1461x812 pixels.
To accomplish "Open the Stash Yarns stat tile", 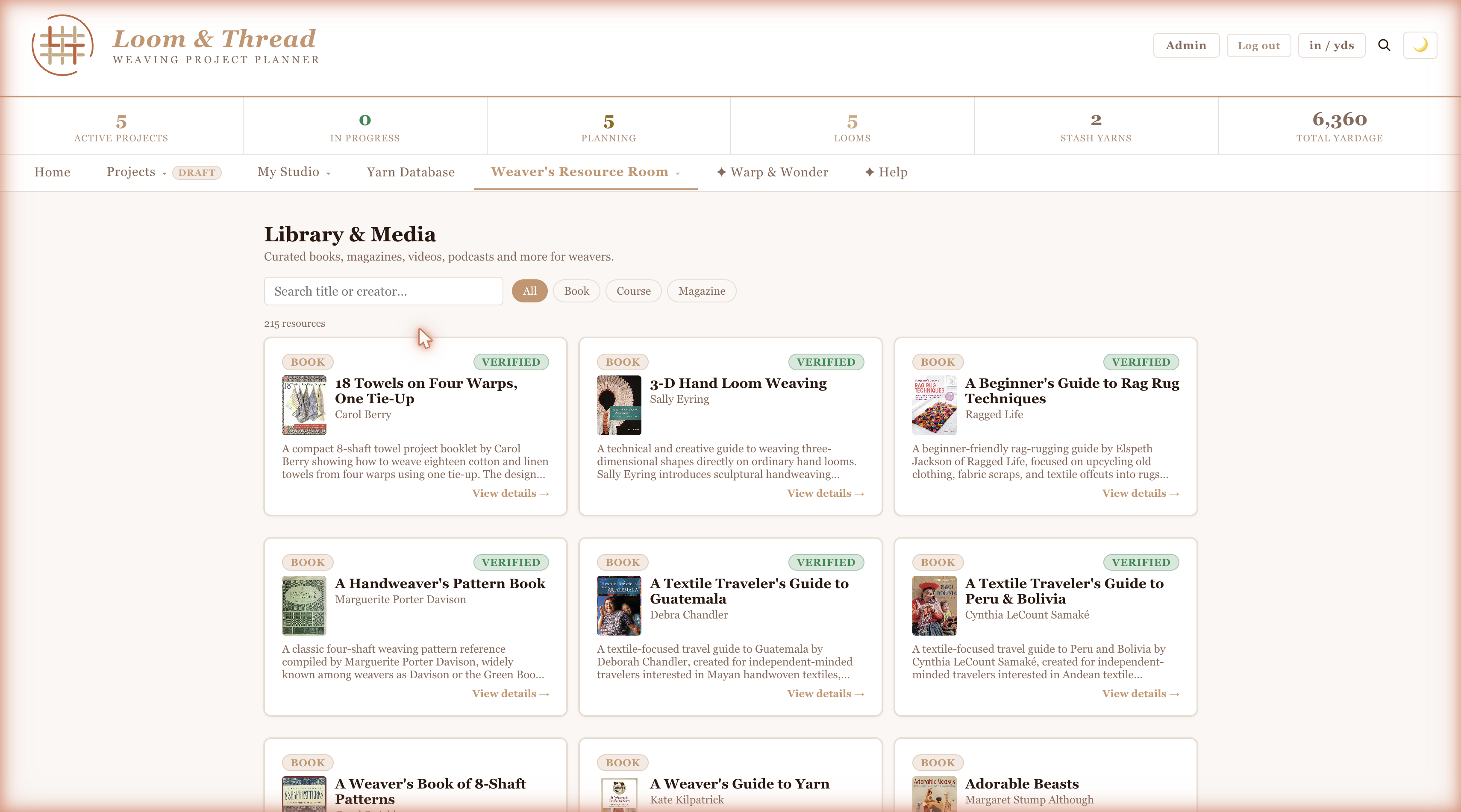I will (x=1096, y=126).
